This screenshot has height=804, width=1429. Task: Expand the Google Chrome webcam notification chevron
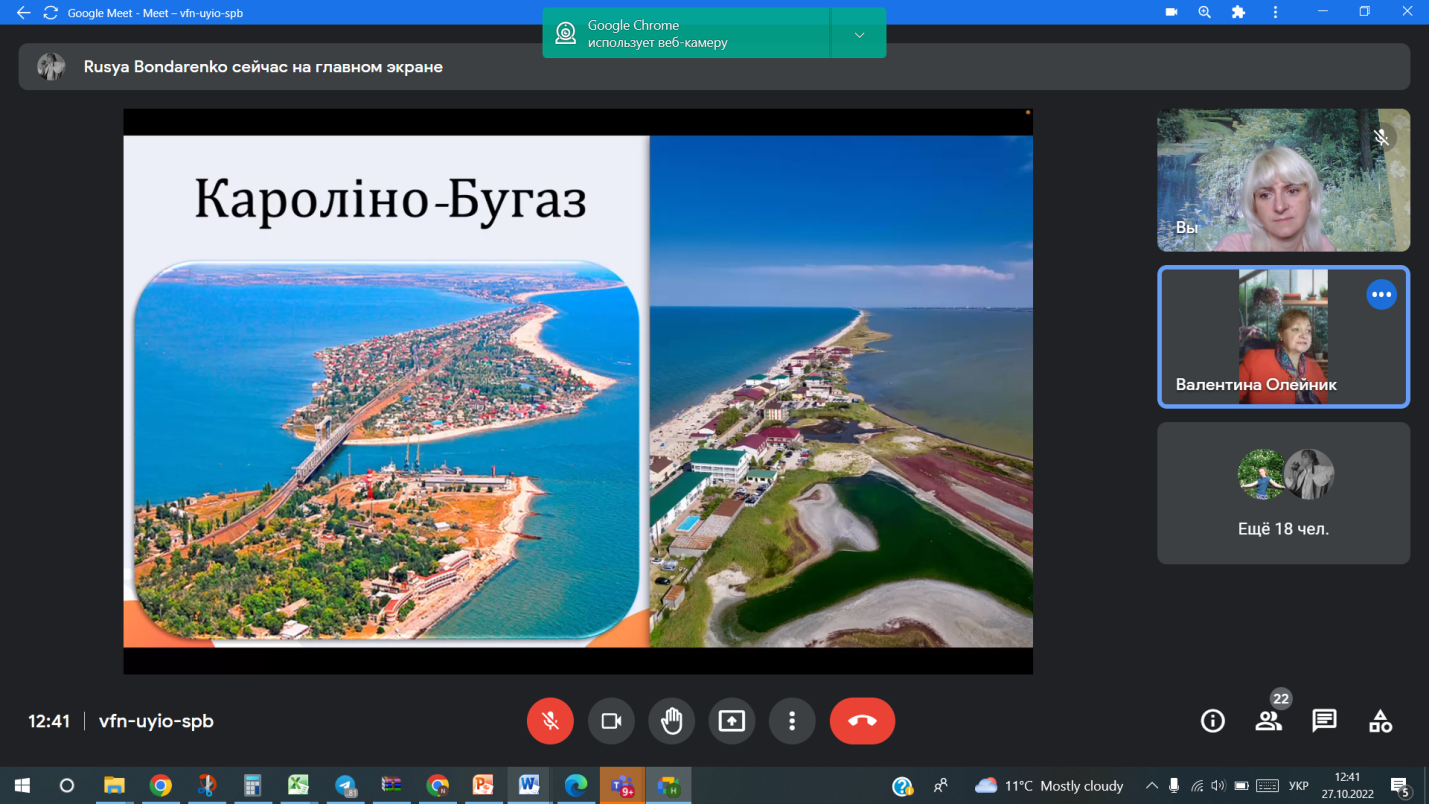click(x=859, y=35)
